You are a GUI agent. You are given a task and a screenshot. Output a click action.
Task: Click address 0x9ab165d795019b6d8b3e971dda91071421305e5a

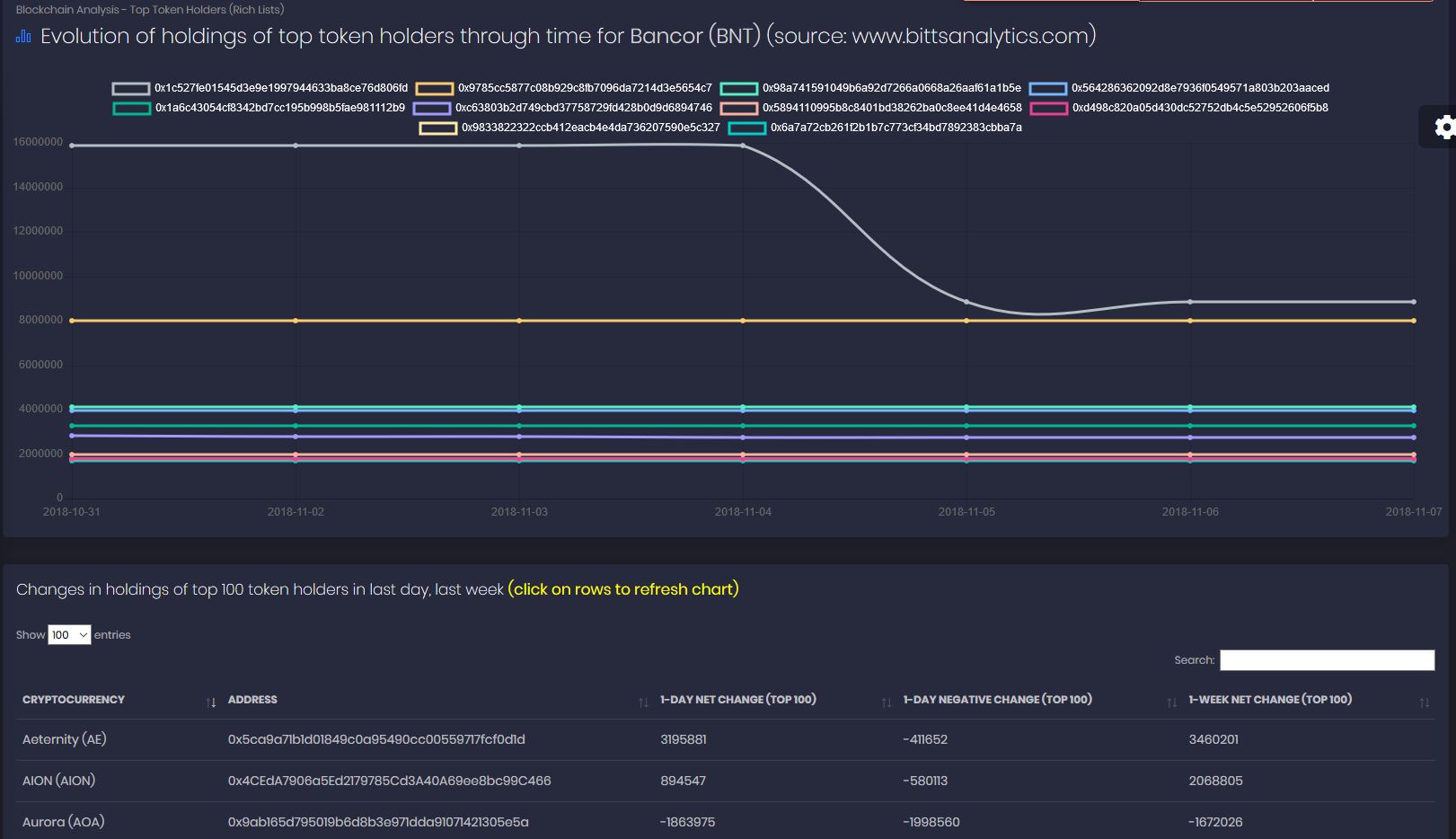point(378,822)
